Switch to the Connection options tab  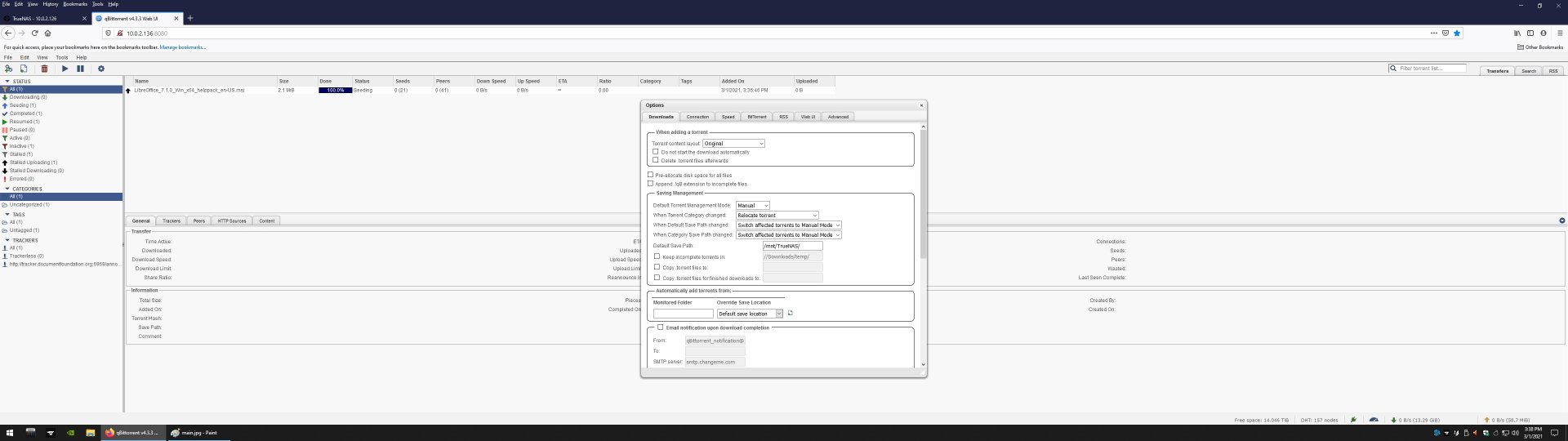click(697, 117)
